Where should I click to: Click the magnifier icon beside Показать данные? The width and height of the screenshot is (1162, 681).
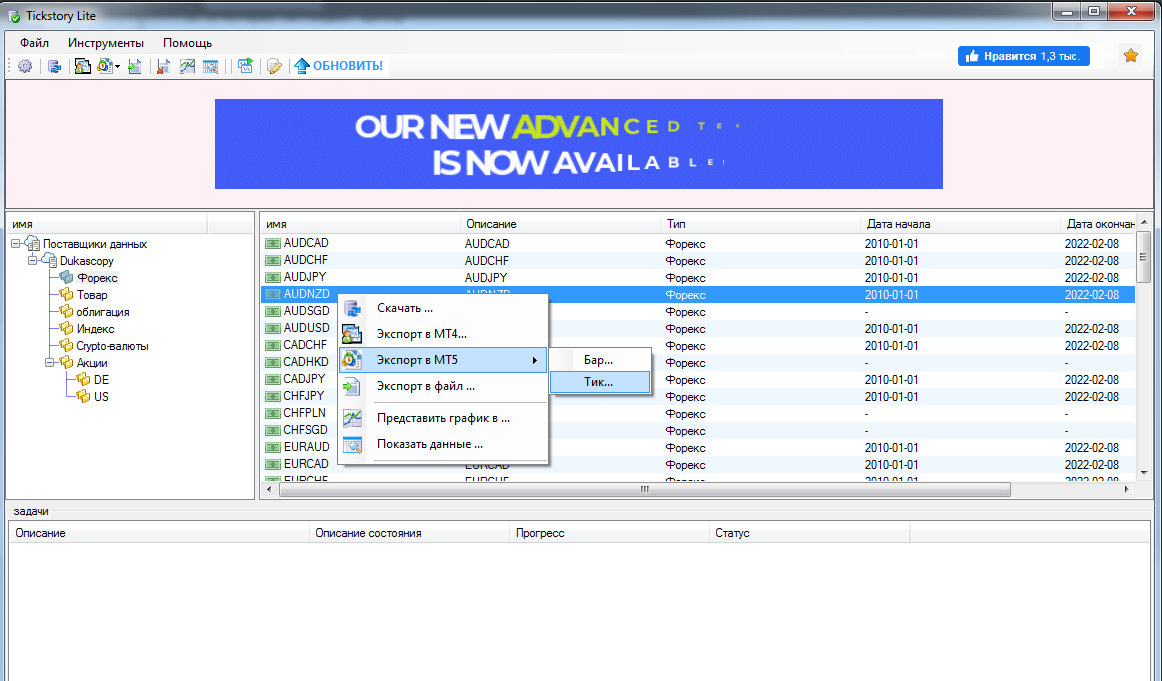pos(352,444)
